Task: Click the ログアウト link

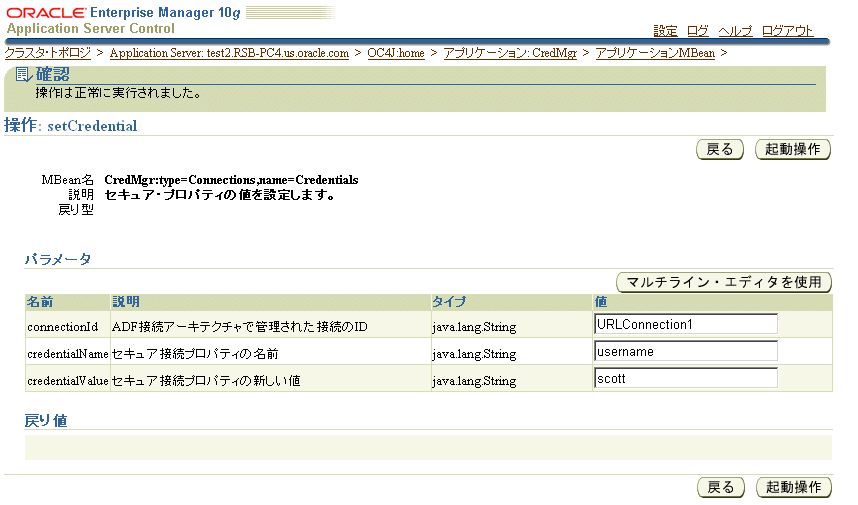Action: click(x=787, y=31)
